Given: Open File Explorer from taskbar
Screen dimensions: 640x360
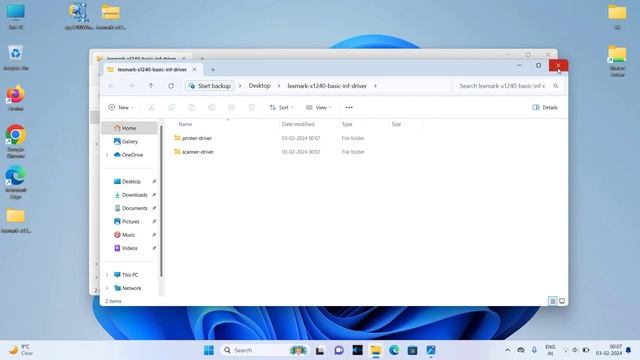Looking at the screenshot, I should pos(376,350).
